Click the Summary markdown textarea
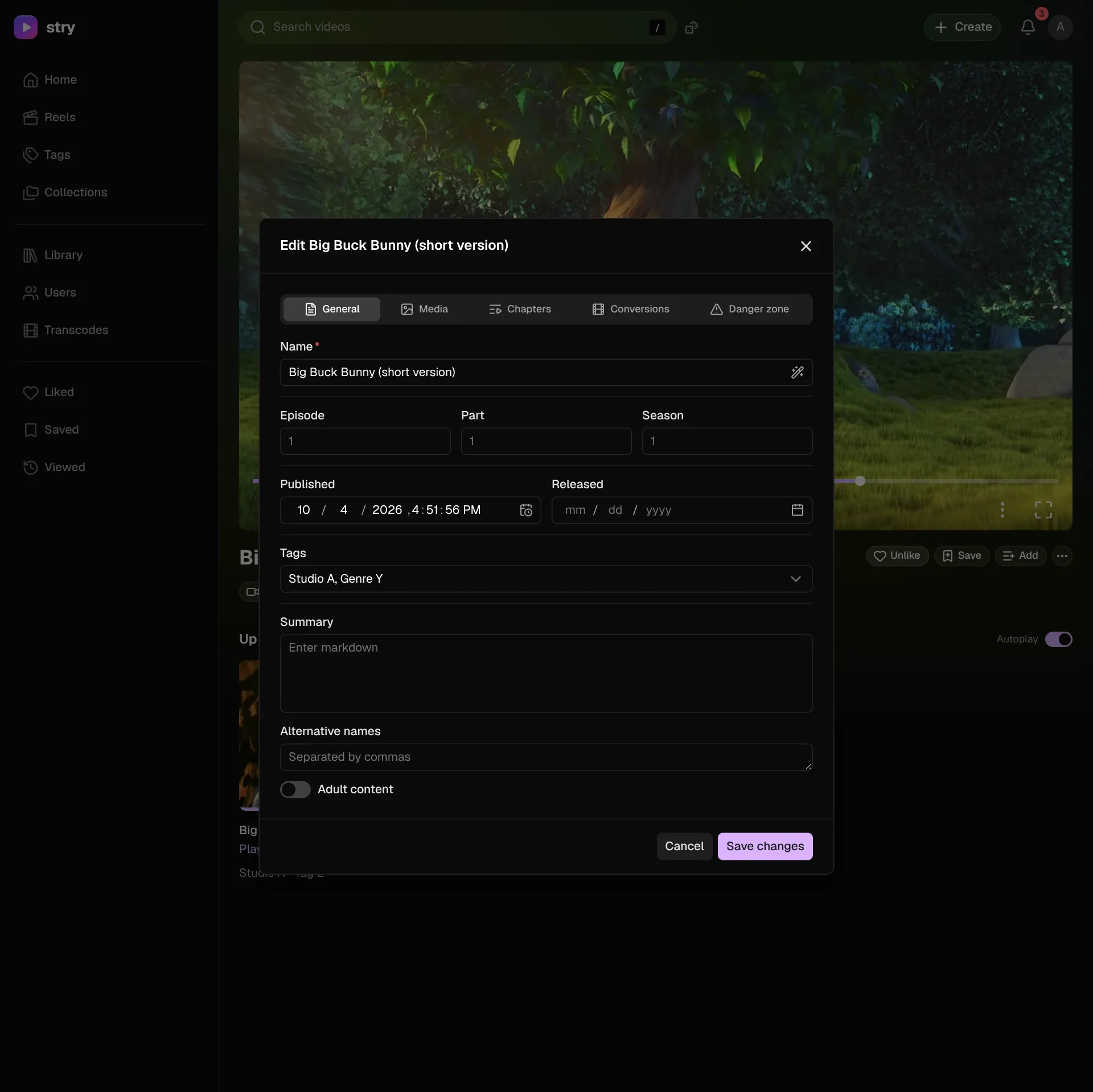The height and width of the screenshot is (1092, 1093). 546,673
